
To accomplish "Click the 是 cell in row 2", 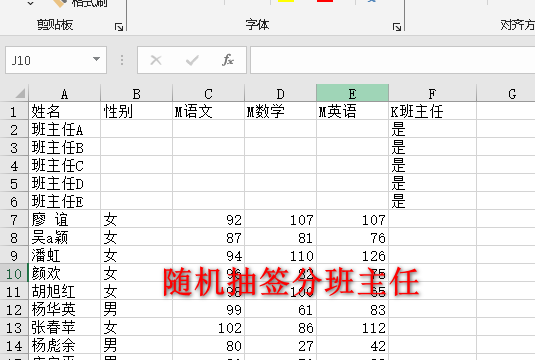I will pos(432,129).
